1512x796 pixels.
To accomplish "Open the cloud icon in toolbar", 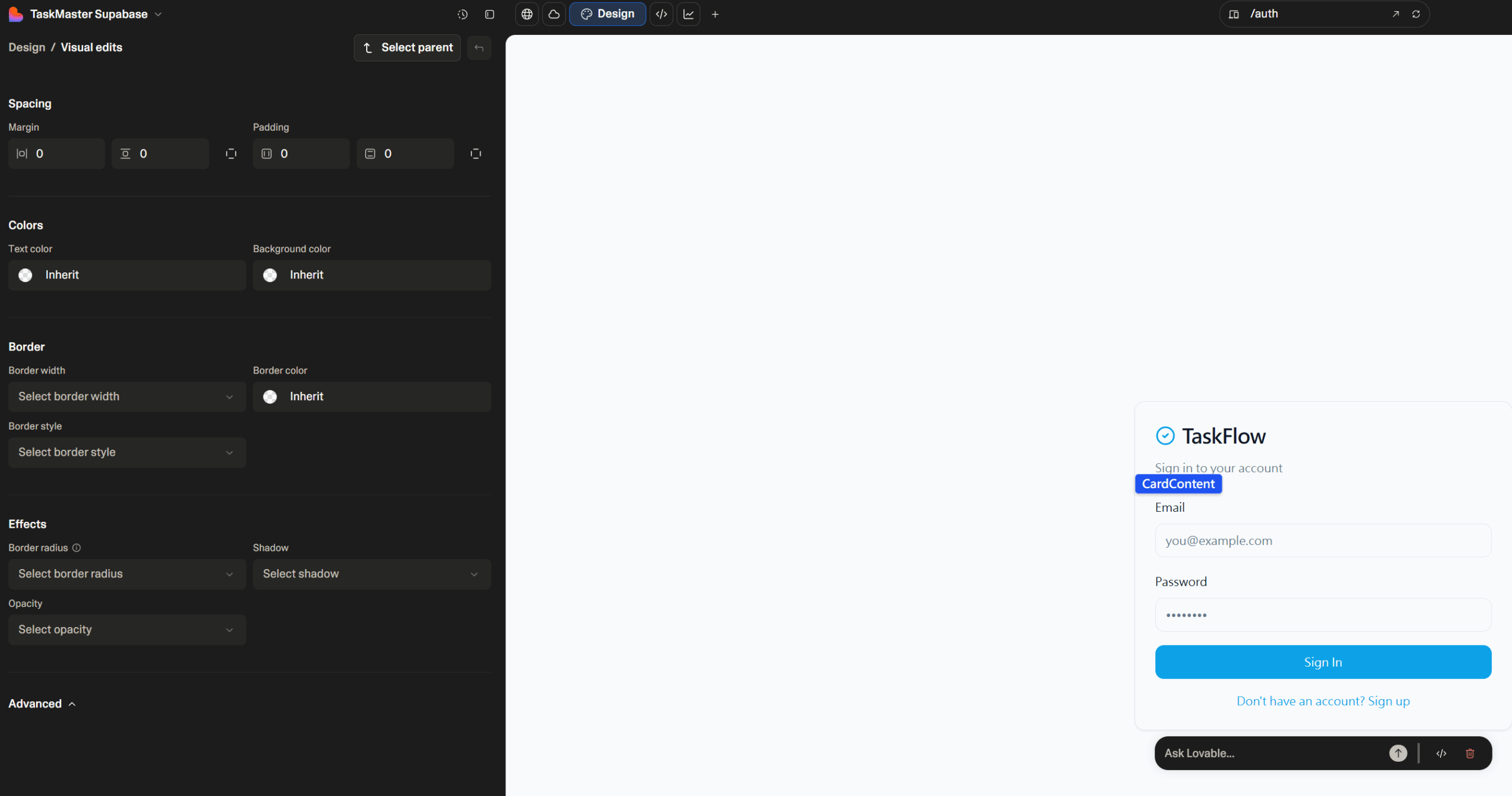I will (553, 14).
